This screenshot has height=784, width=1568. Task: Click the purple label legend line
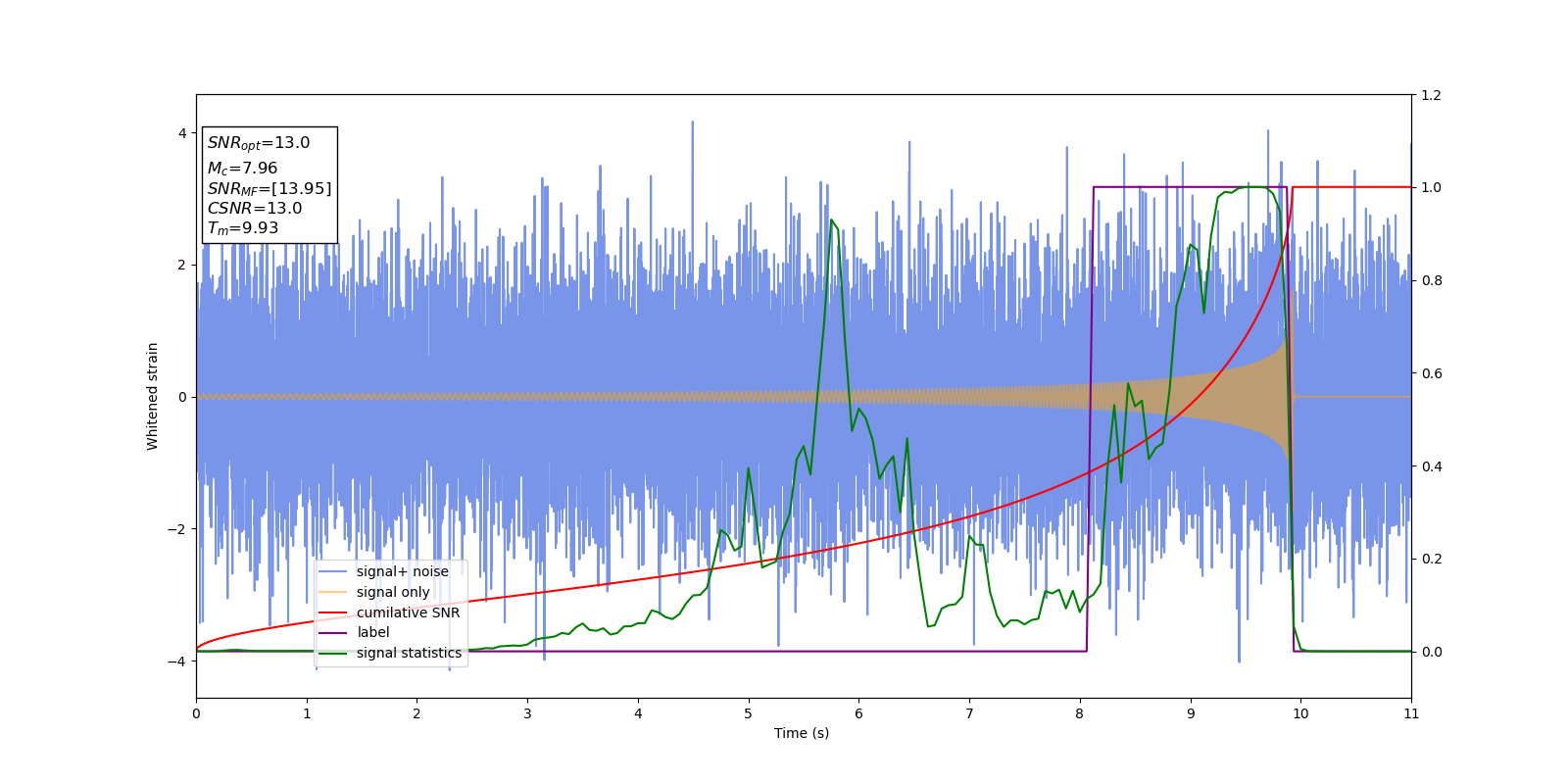click(x=333, y=633)
